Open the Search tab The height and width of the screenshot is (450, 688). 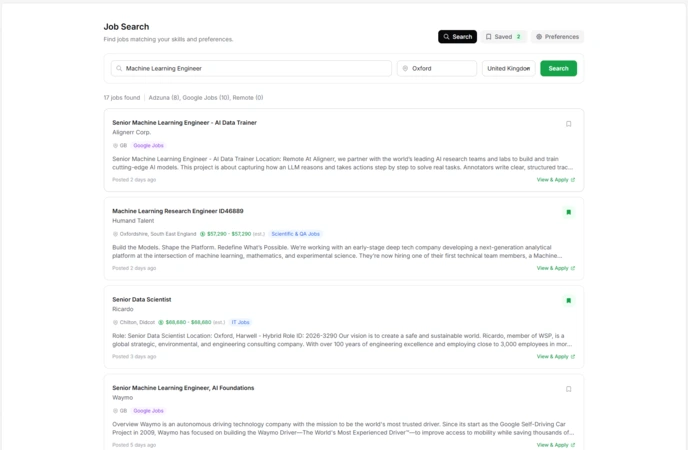[x=457, y=37]
